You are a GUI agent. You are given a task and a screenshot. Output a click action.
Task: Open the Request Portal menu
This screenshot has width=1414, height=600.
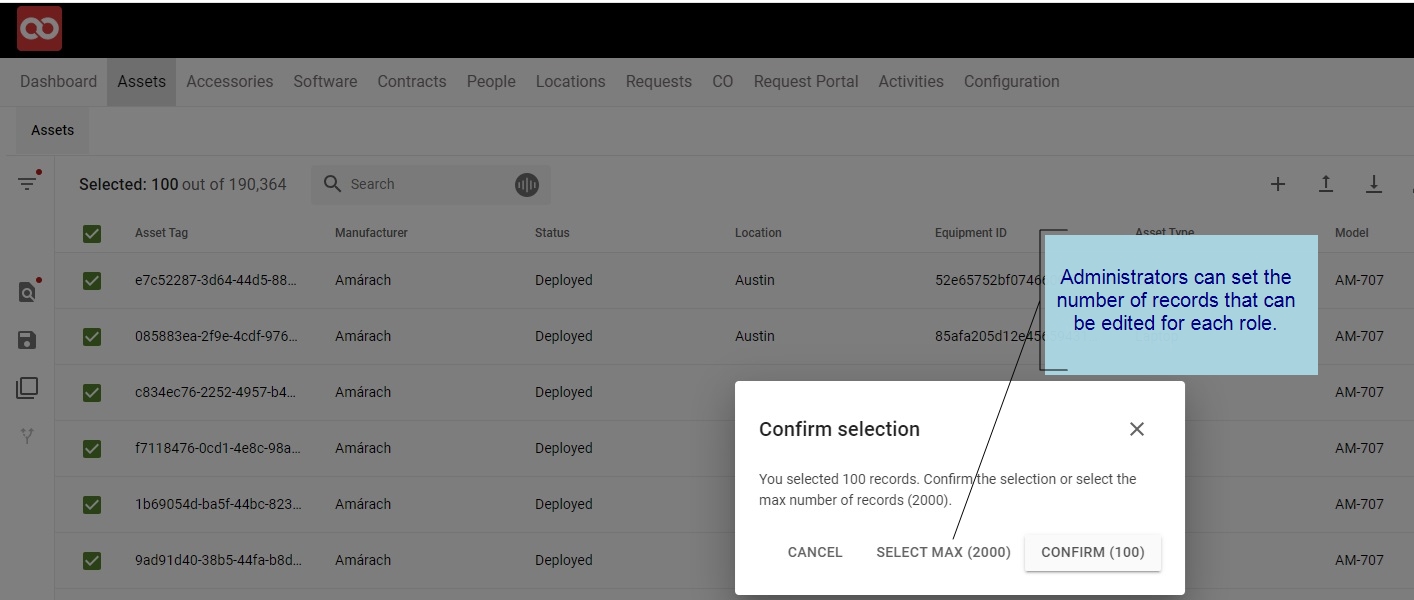point(806,82)
